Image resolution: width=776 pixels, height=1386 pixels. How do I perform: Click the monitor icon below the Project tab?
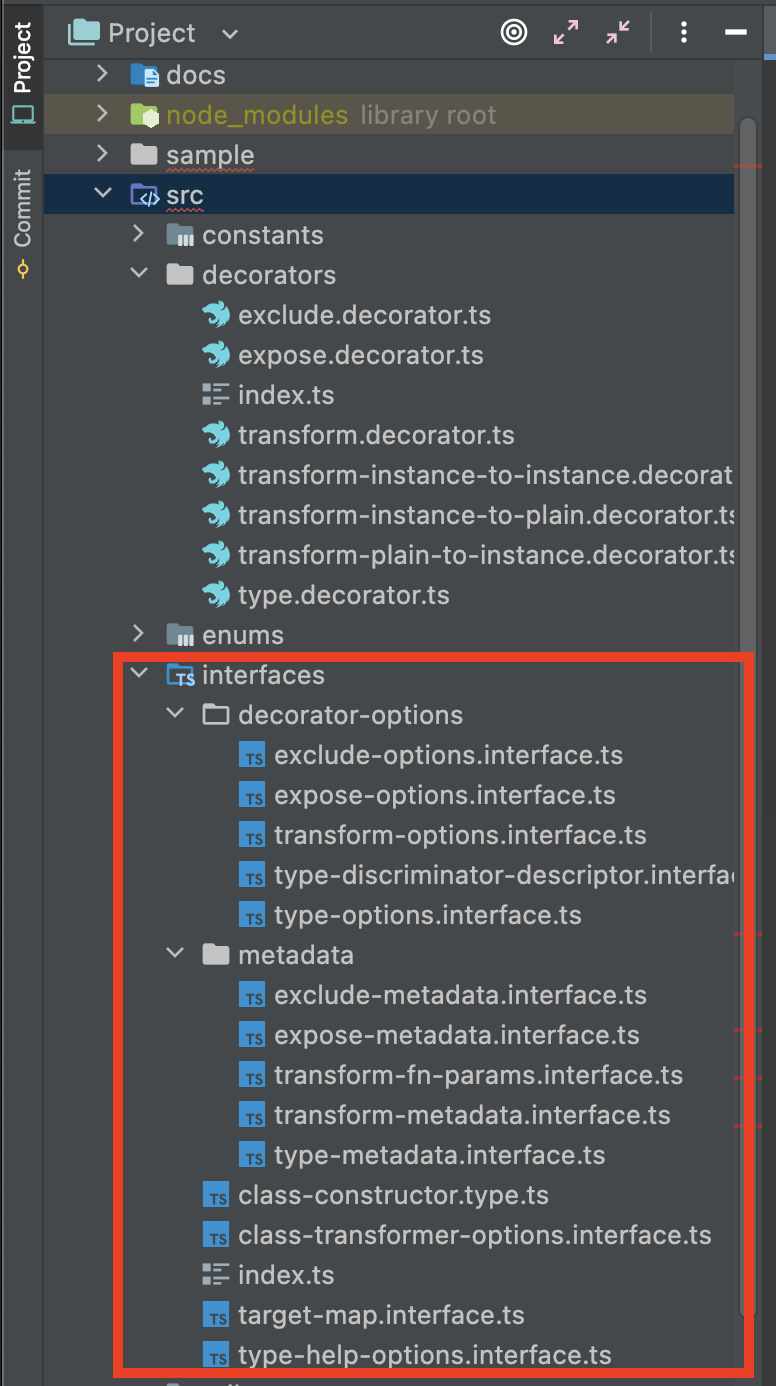(22, 114)
